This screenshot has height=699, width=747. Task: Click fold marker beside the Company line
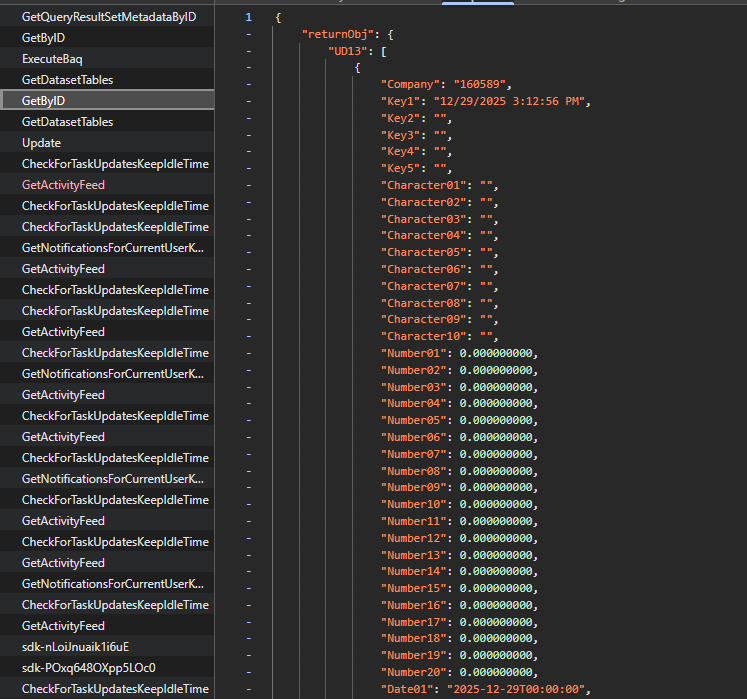[247, 84]
